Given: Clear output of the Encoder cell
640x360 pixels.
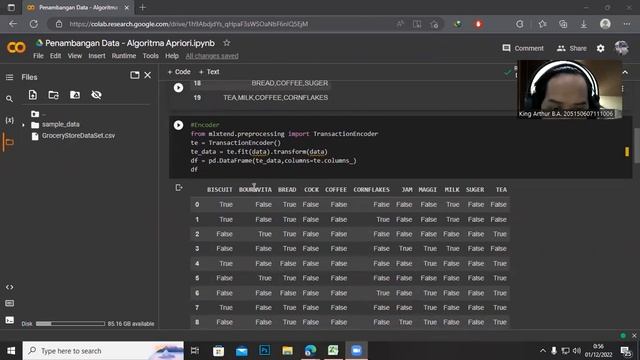Looking at the screenshot, I should click(179, 188).
